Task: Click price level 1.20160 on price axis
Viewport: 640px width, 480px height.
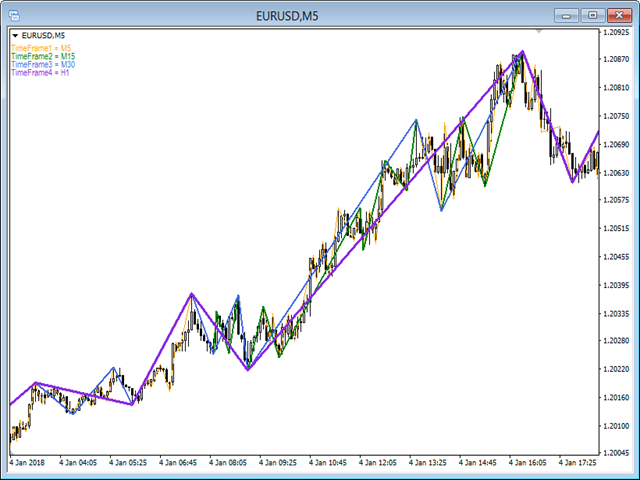Action: pyautogui.click(x=616, y=397)
